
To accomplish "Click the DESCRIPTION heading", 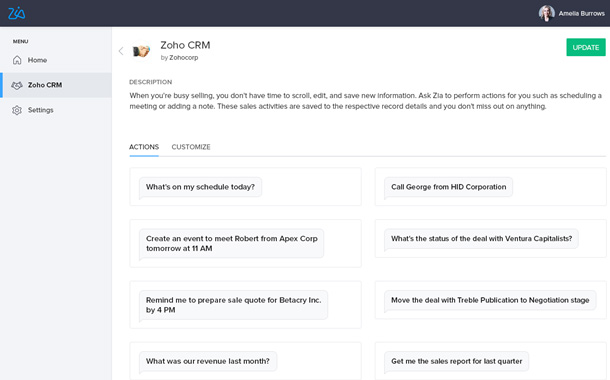I will click(151, 82).
